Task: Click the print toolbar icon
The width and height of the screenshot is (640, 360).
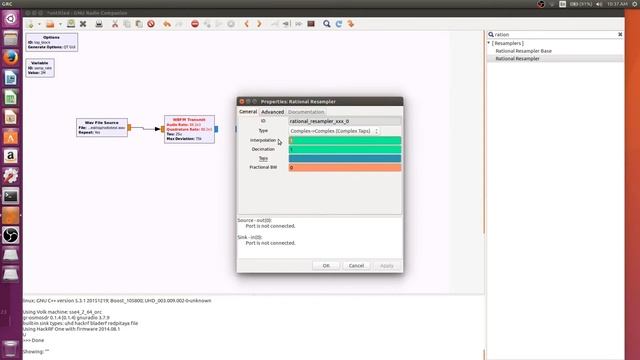Action: 99,24
